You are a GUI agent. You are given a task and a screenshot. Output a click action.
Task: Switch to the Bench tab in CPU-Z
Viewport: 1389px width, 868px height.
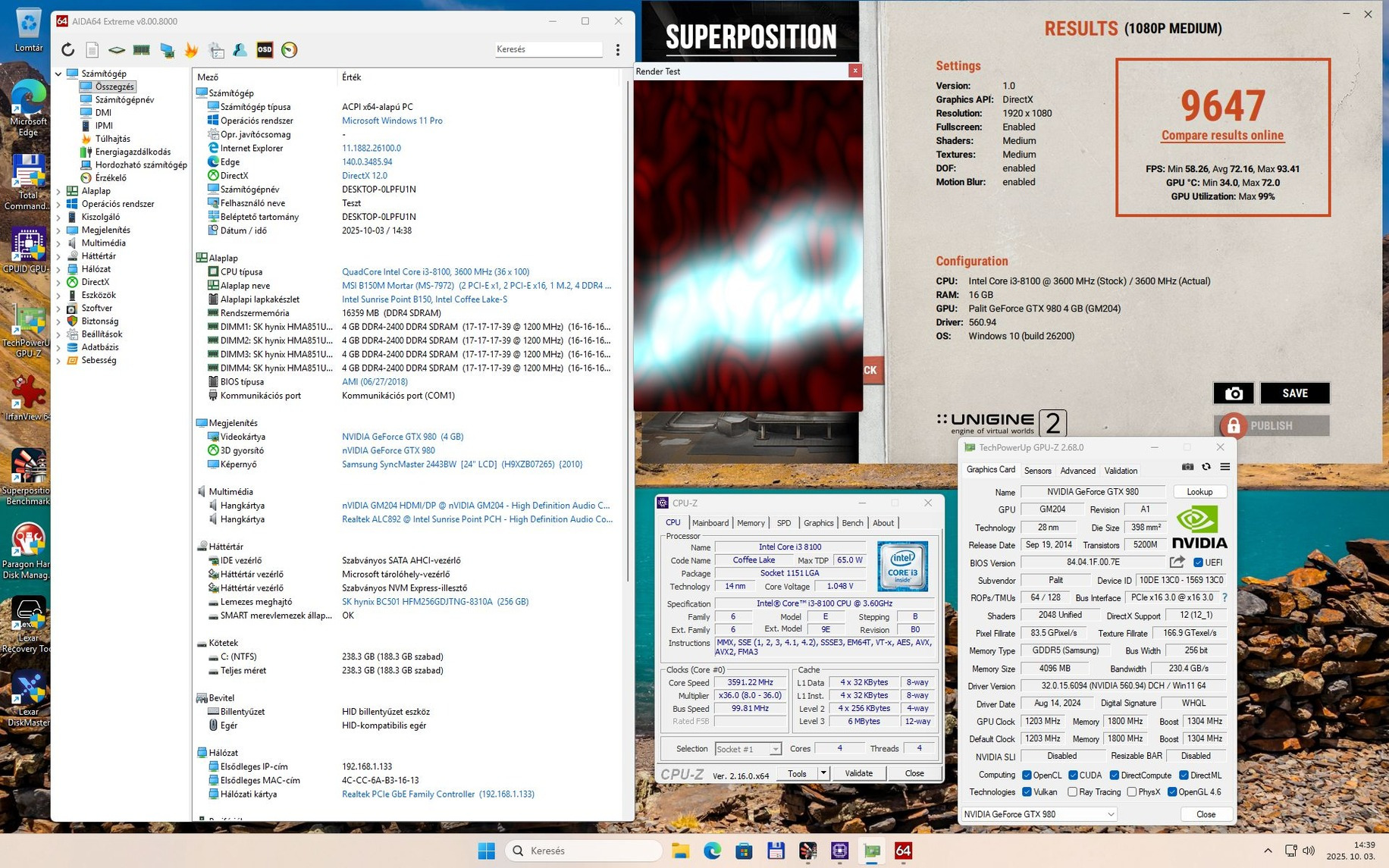852,523
